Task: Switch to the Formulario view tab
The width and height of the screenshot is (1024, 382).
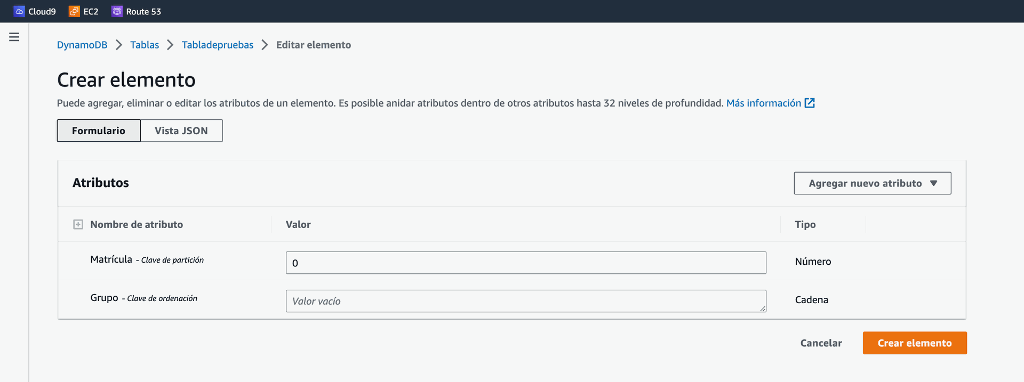Action: click(99, 131)
